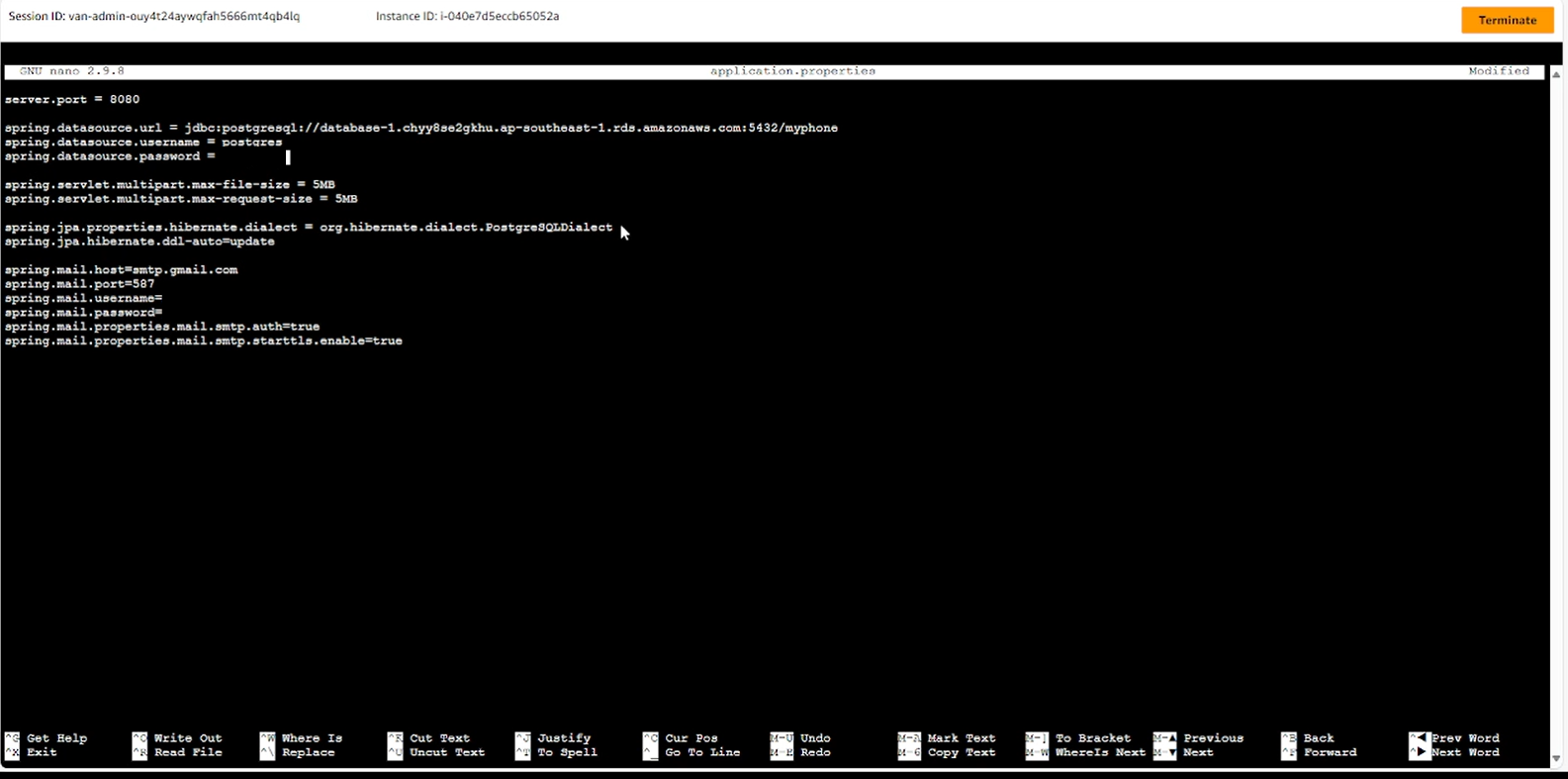Click the Go To Line shortcut label
This screenshot has height=779, width=1568.
tap(702, 752)
